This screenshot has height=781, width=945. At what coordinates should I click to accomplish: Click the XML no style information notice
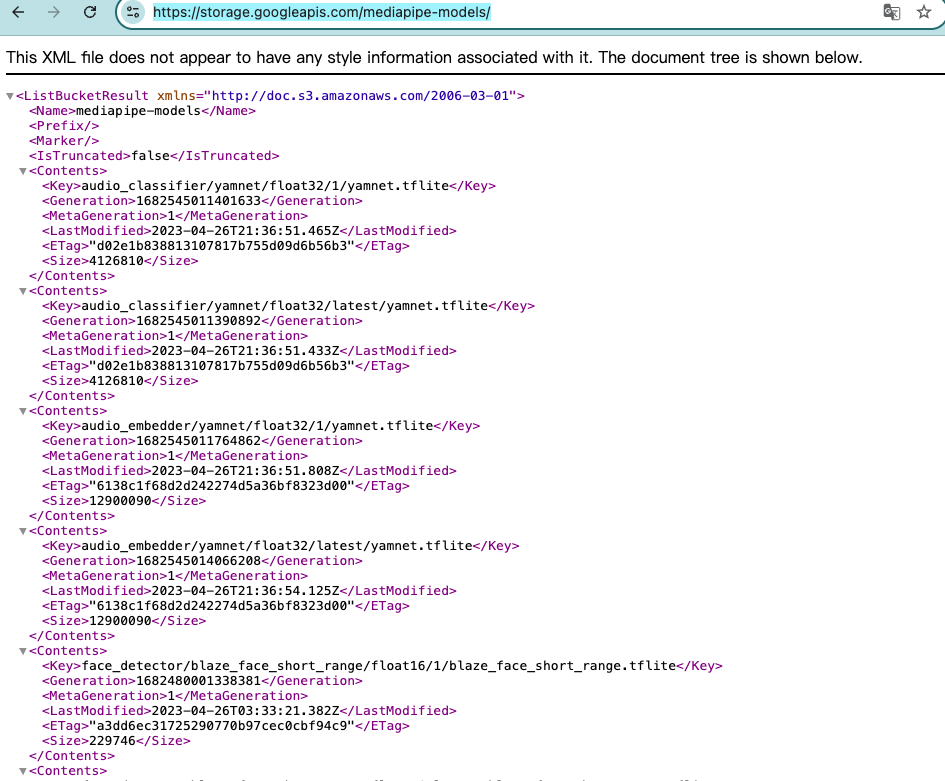(434, 57)
